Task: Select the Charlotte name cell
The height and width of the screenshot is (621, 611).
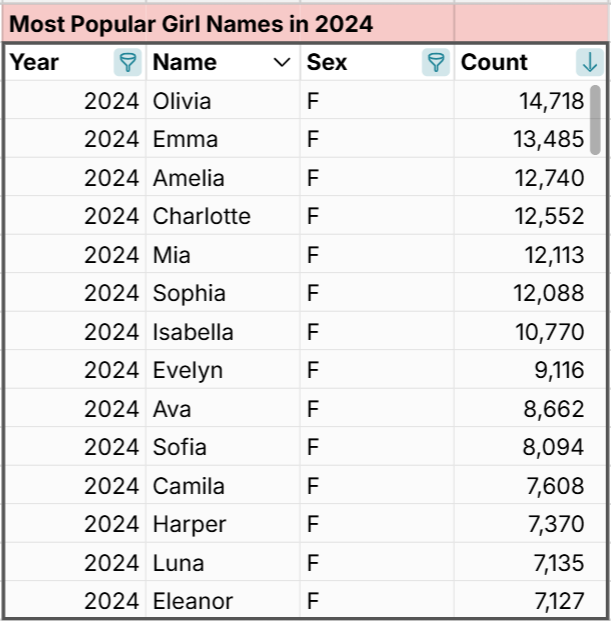Action: [x=202, y=216]
